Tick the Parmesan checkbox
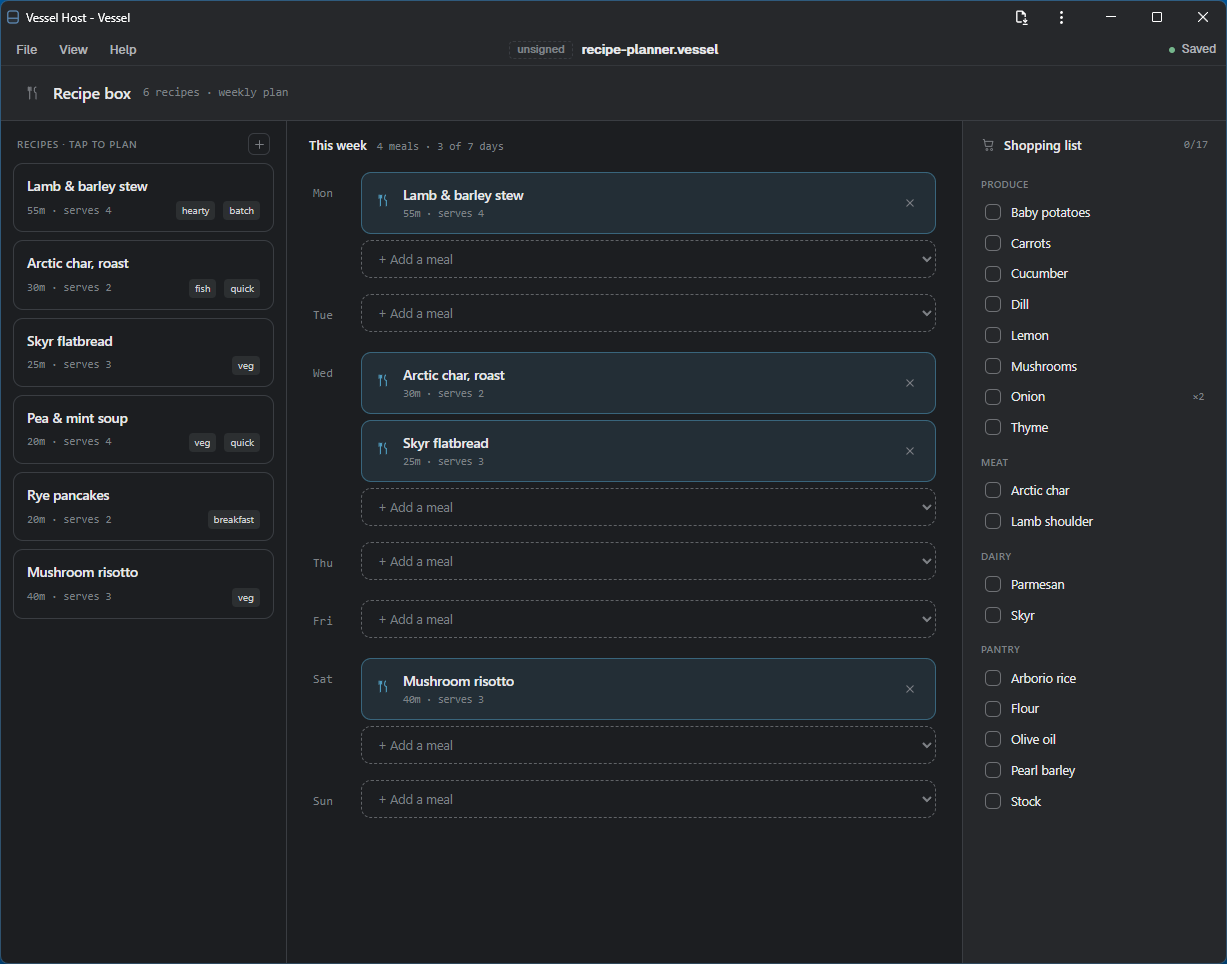 click(x=993, y=584)
